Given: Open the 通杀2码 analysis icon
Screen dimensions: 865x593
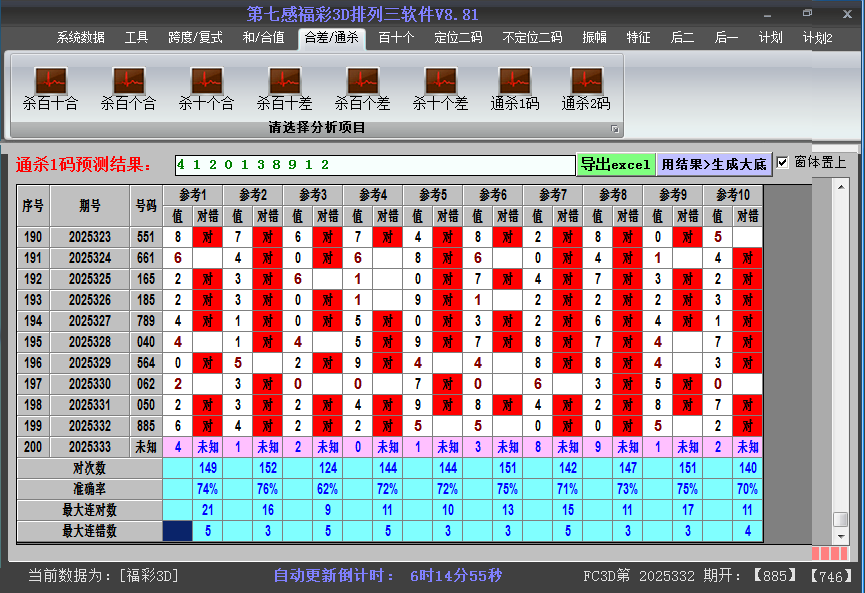Looking at the screenshot, I should (586, 82).
